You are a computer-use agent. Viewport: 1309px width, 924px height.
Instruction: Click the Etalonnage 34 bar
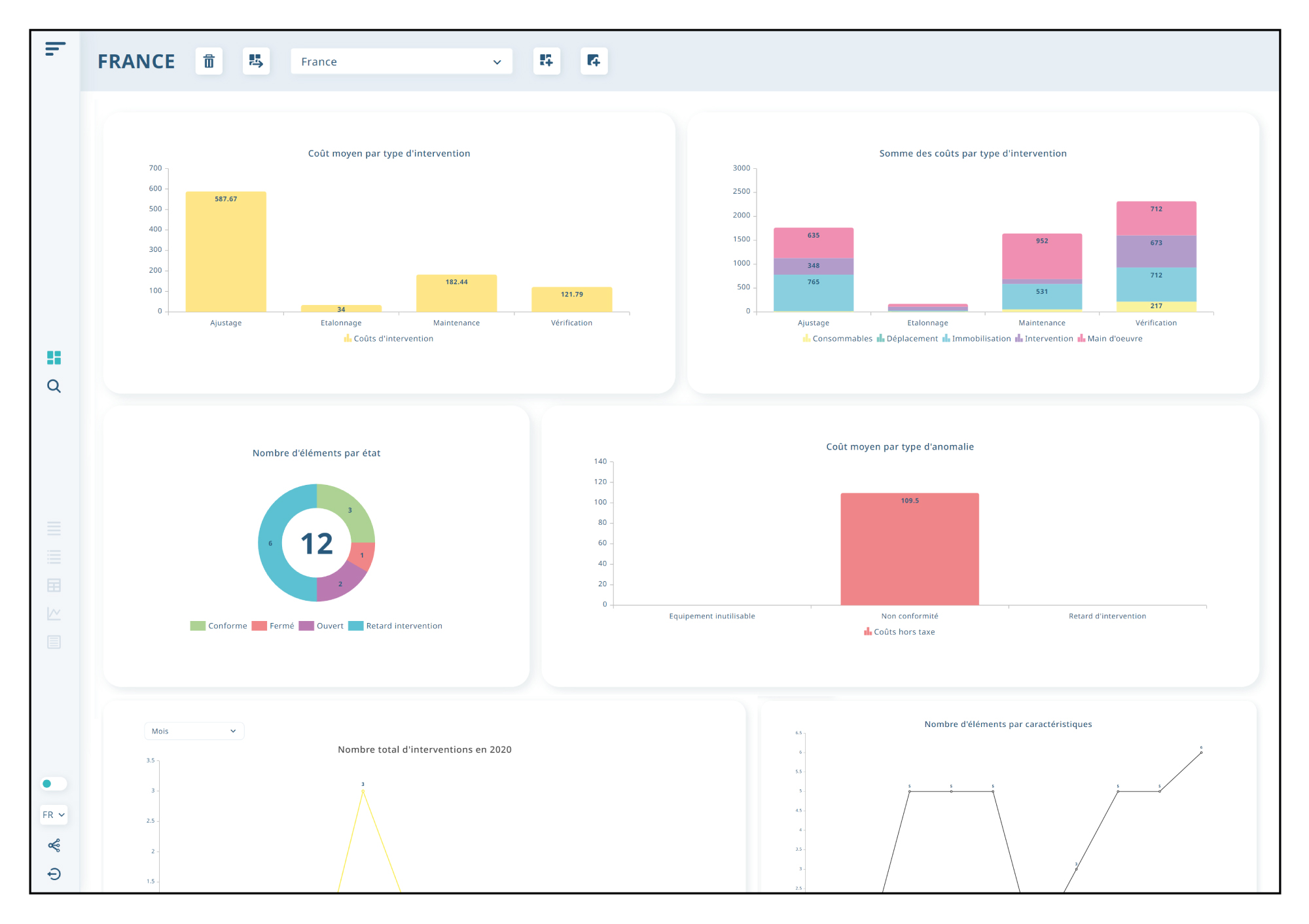(x=341, y=308)
